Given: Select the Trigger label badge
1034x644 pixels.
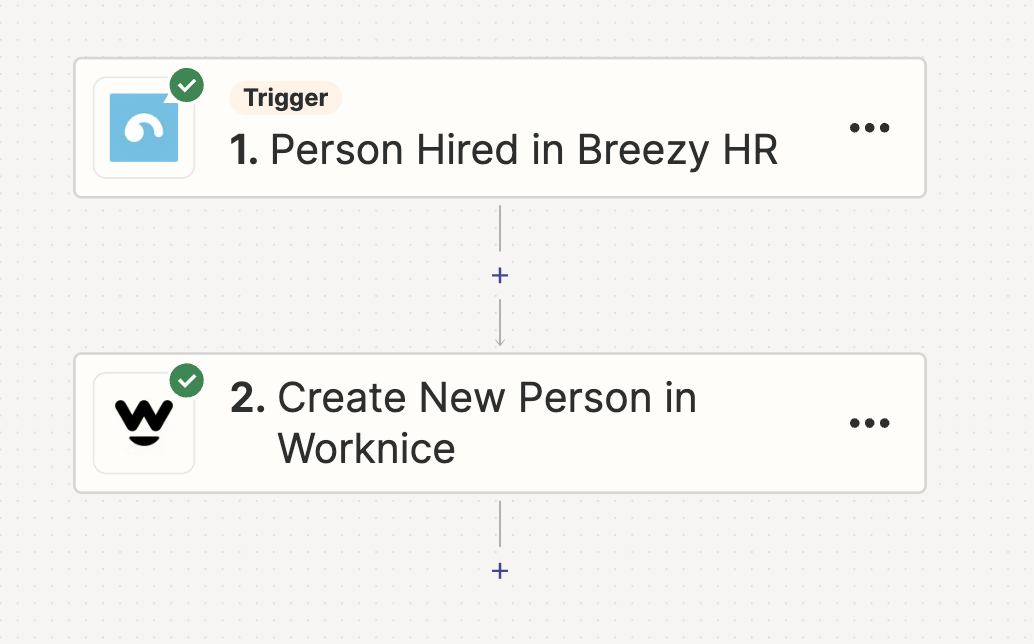Looking at the screenshot, I should pyautogui.click(x=285, y=98).
